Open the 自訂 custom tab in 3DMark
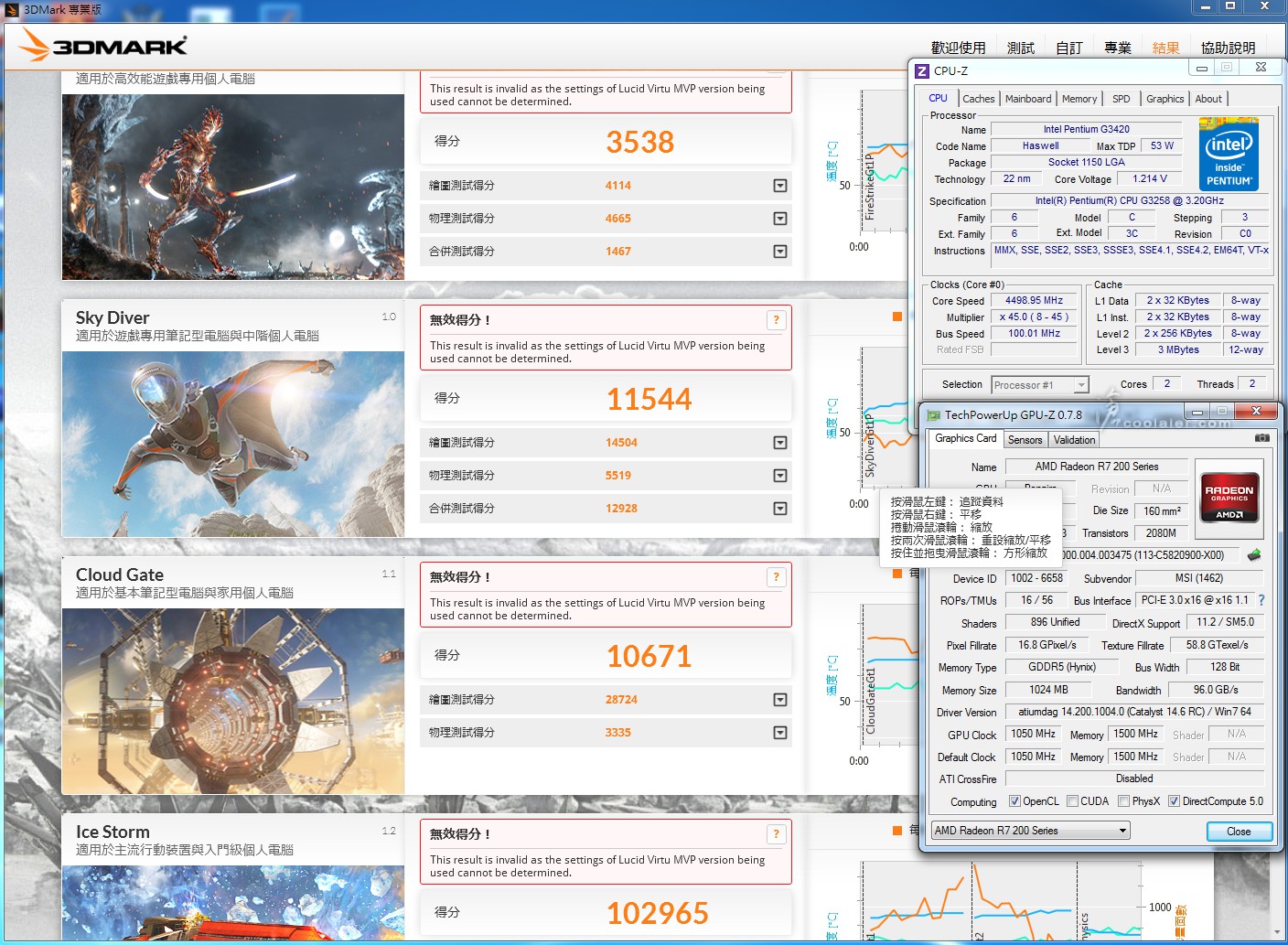 pyautogui.click(x=1069, y=48)
